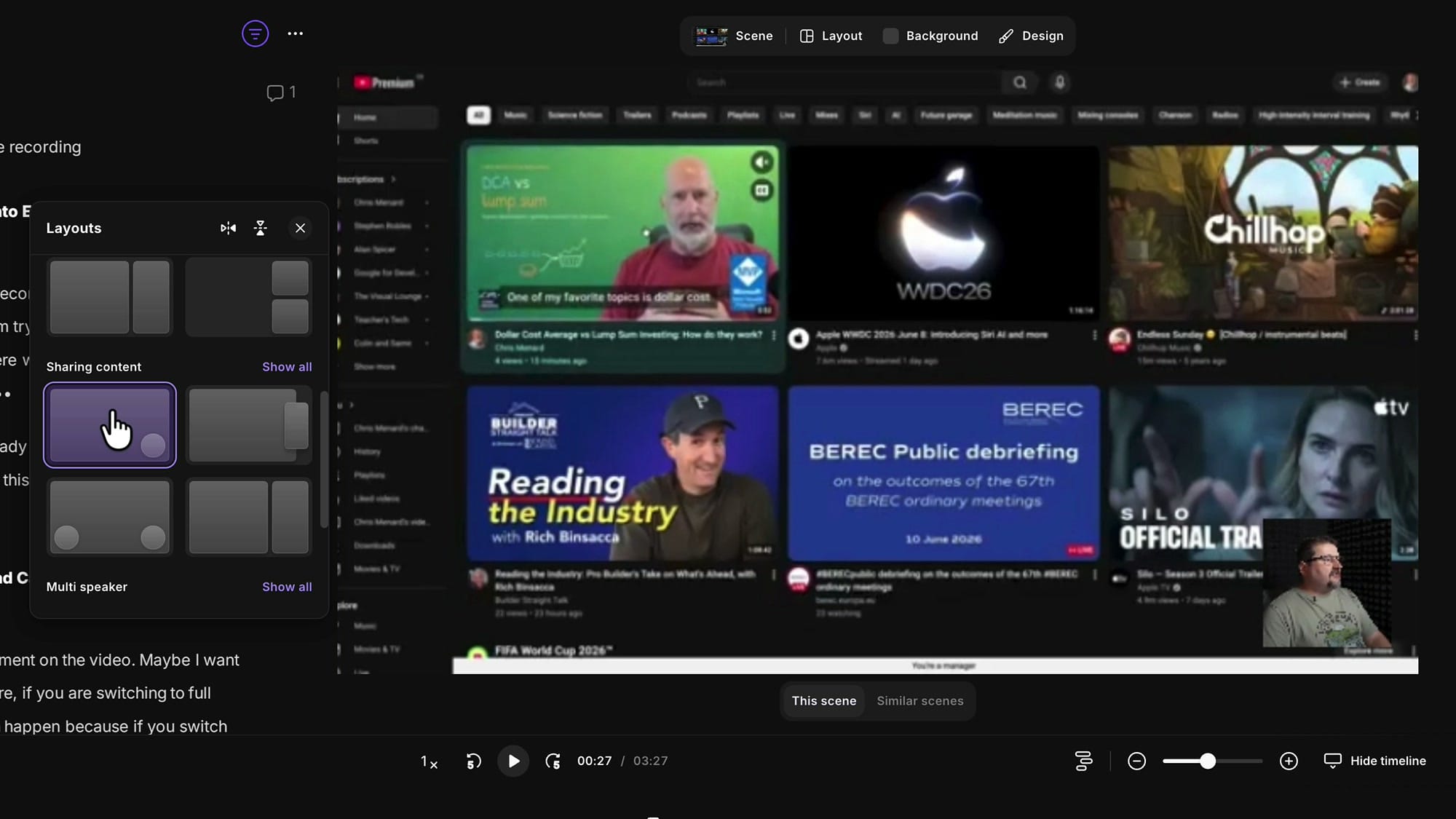Click the Multi speaker heading
The height and width of the screenshot is (819, 1456).
[87, 587]
